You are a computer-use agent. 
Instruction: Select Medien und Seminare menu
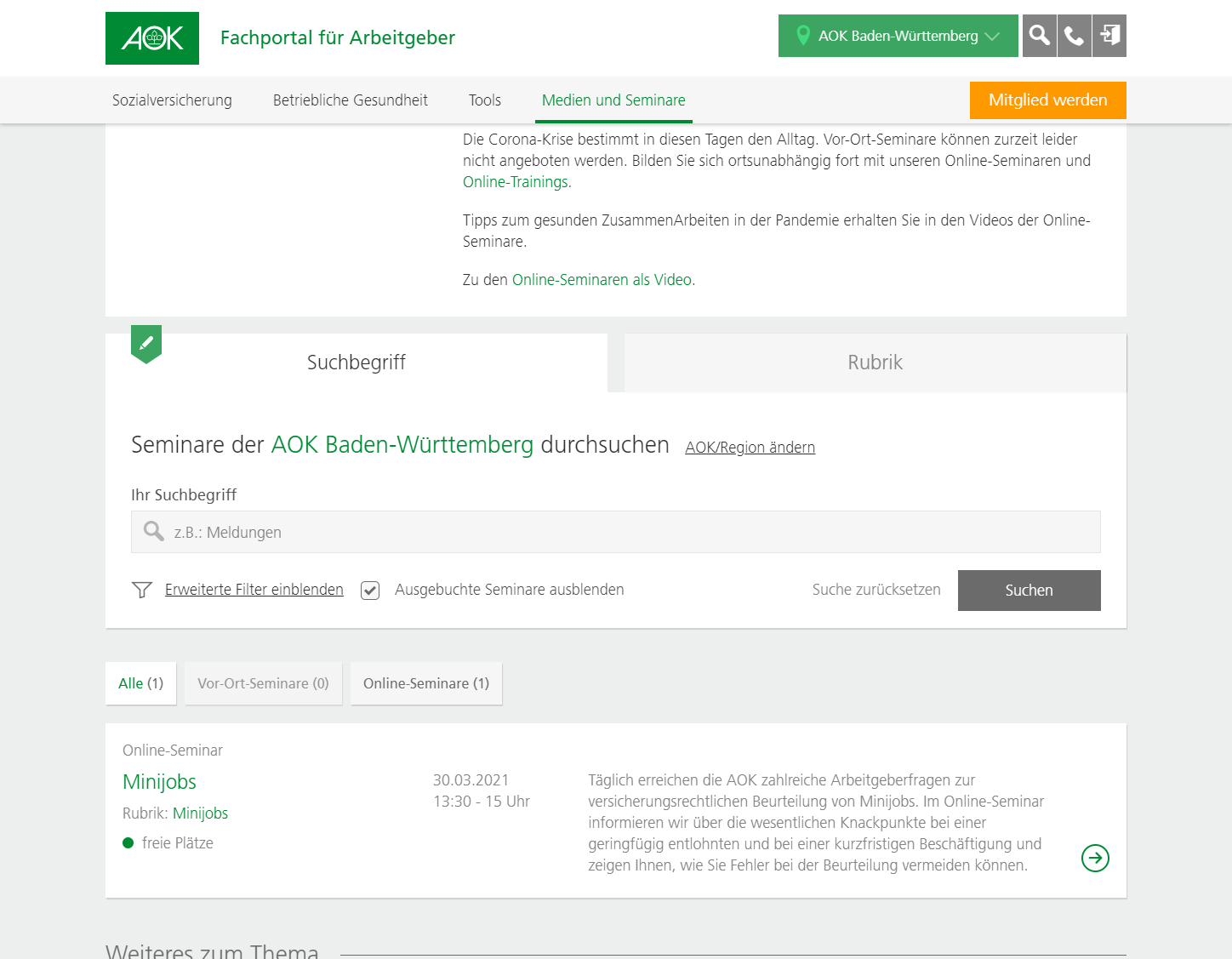(613, 100)
